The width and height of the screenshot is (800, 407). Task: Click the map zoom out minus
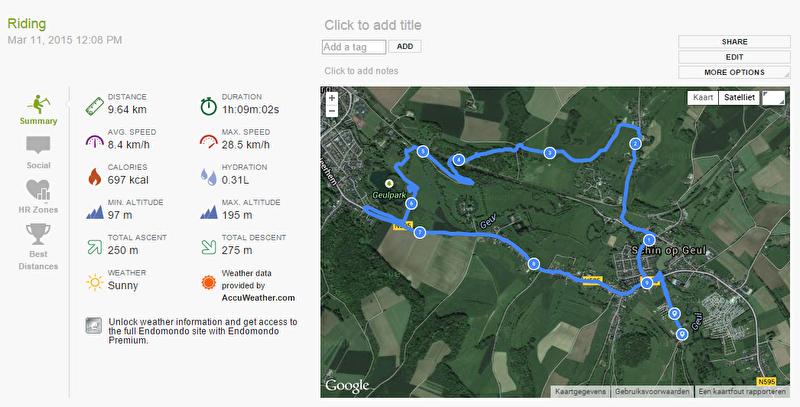click(x=332, y=111)
